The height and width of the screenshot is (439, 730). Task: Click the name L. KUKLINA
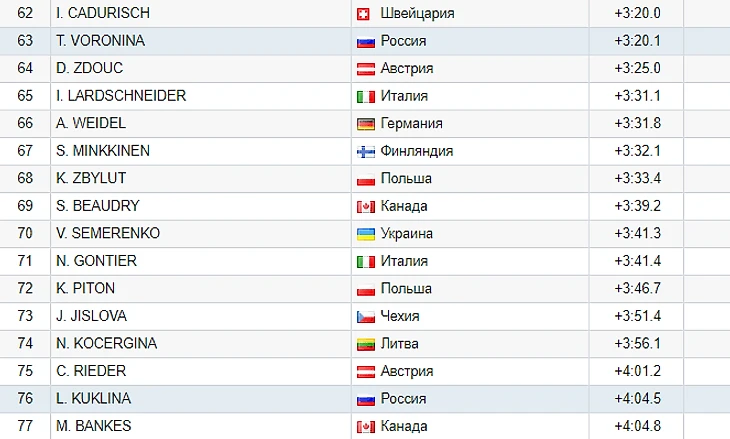click(x=93, y=399)
